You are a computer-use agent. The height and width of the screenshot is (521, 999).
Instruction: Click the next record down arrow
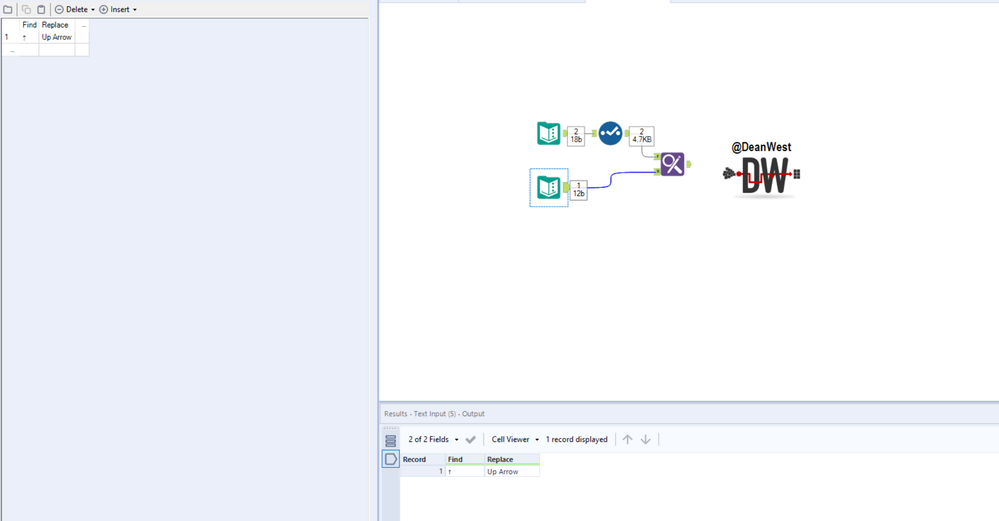tap(645, 439)
